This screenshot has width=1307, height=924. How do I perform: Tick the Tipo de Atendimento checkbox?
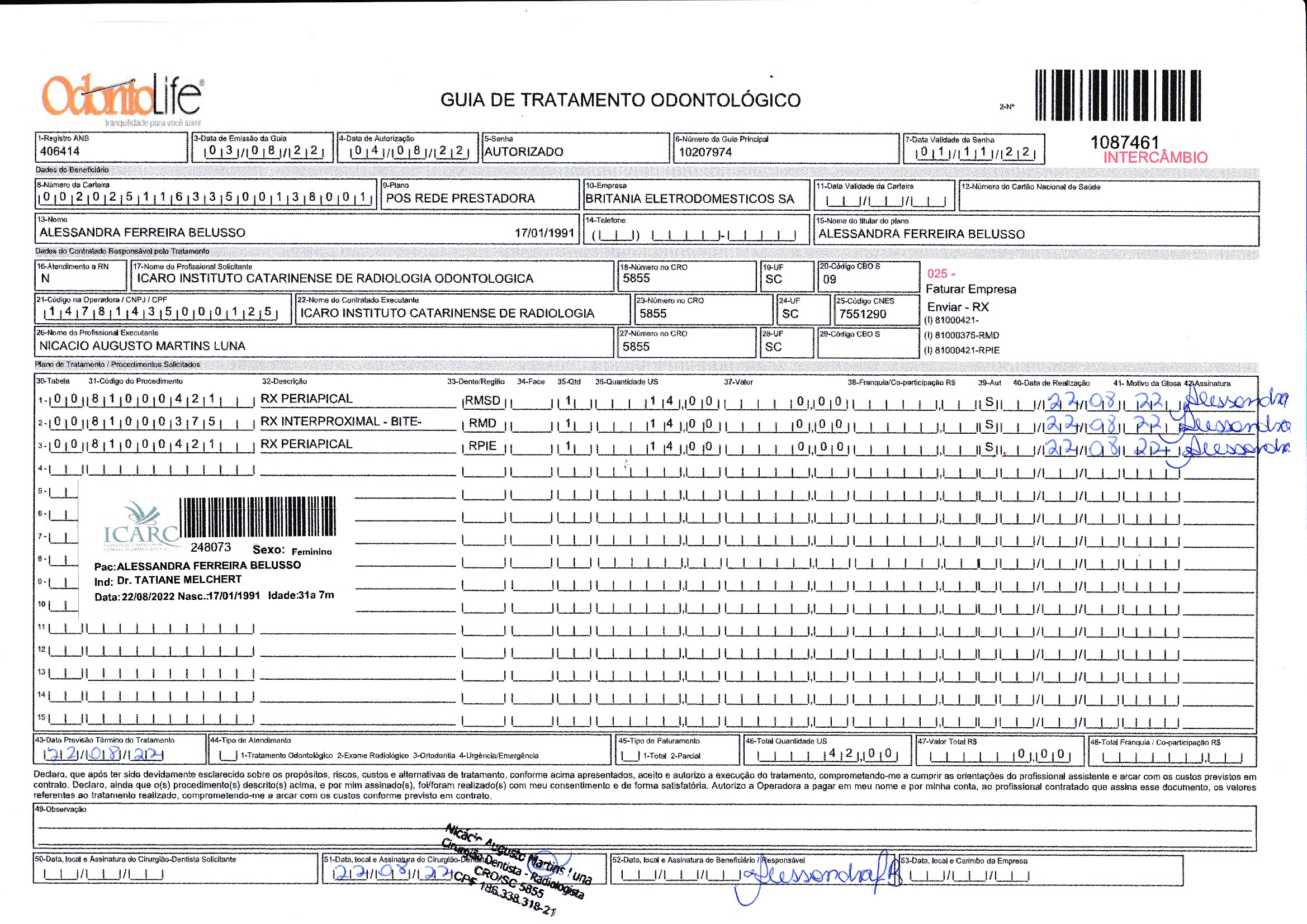(228, 756)
